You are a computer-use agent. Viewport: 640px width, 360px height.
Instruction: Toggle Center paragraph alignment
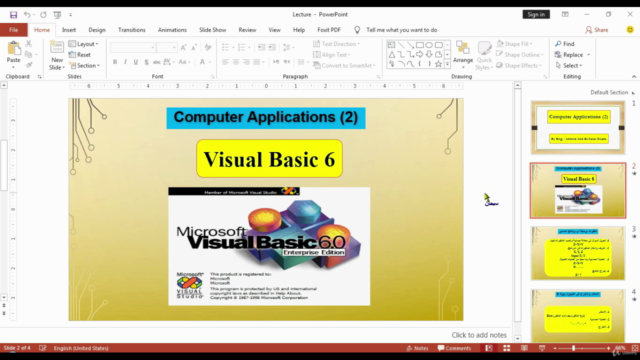pyautogui.click(x=236, y=62)
